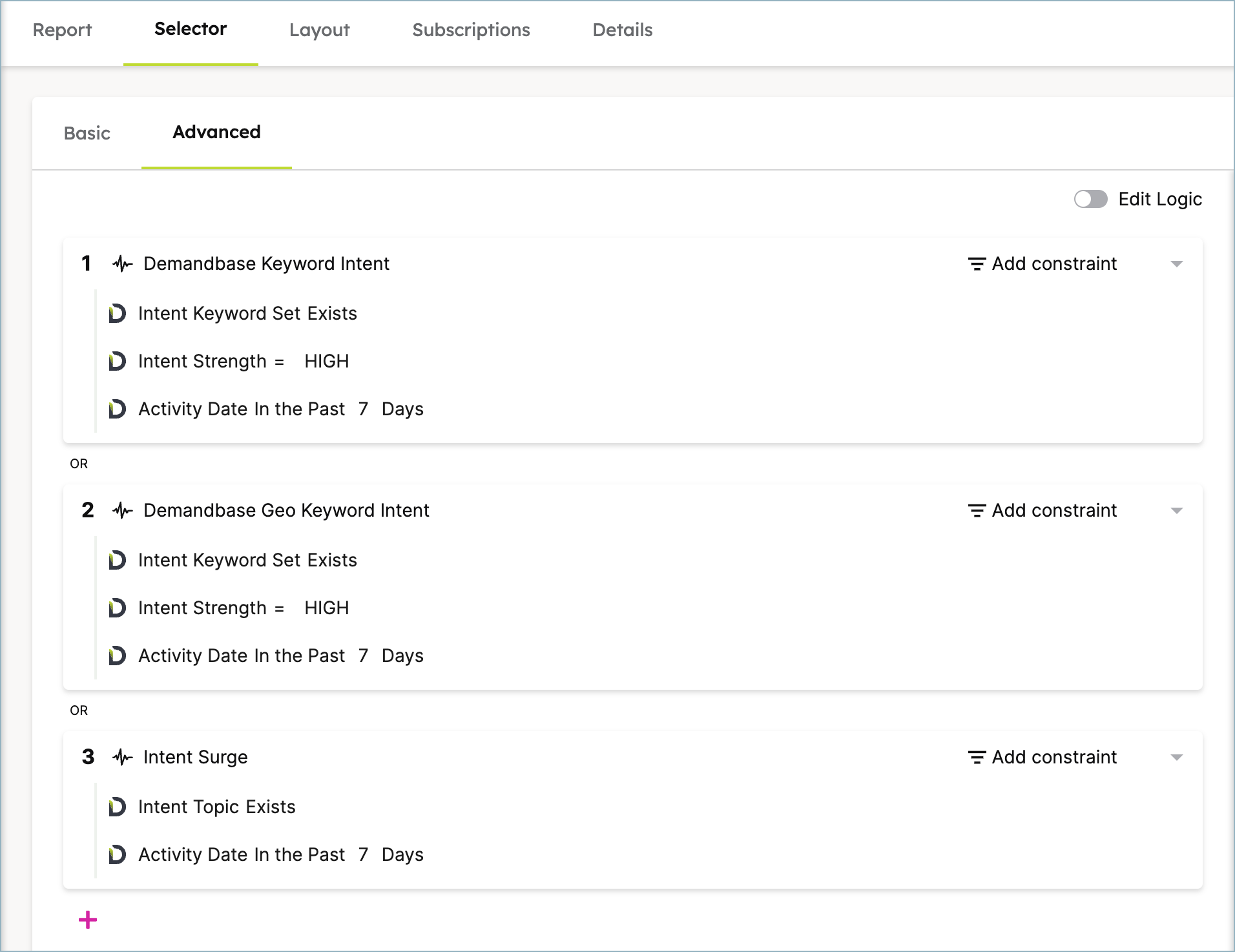Add constraint to Demandbase Keyword Intent

pos(1042,264)
